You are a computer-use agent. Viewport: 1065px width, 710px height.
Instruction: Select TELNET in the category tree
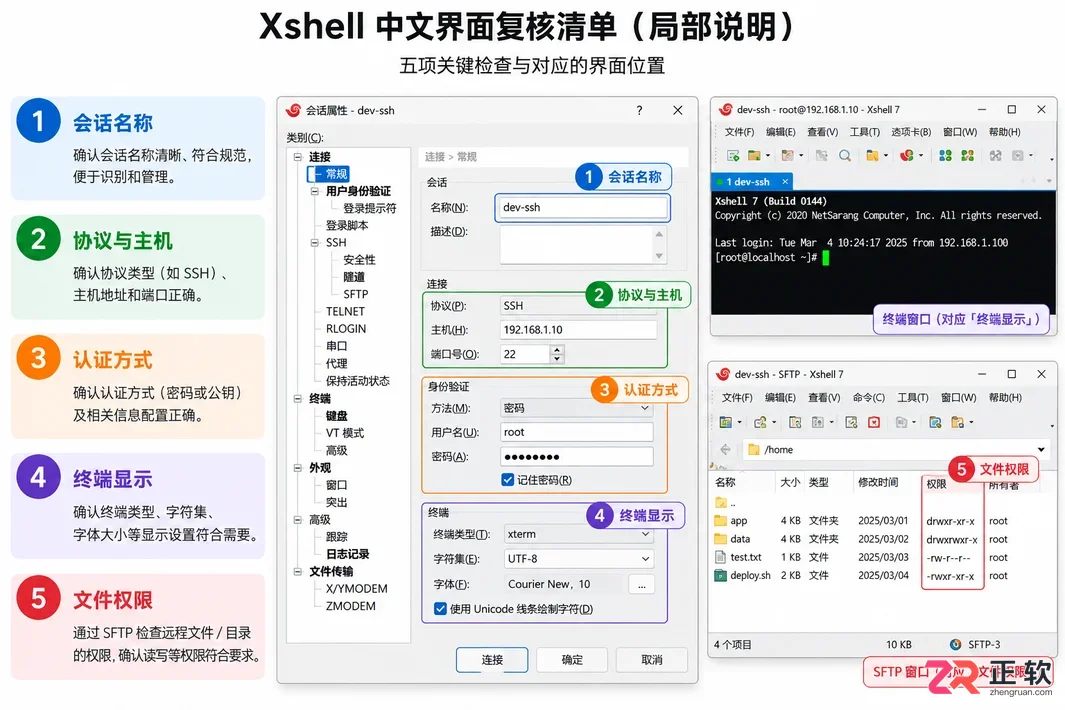345,311
